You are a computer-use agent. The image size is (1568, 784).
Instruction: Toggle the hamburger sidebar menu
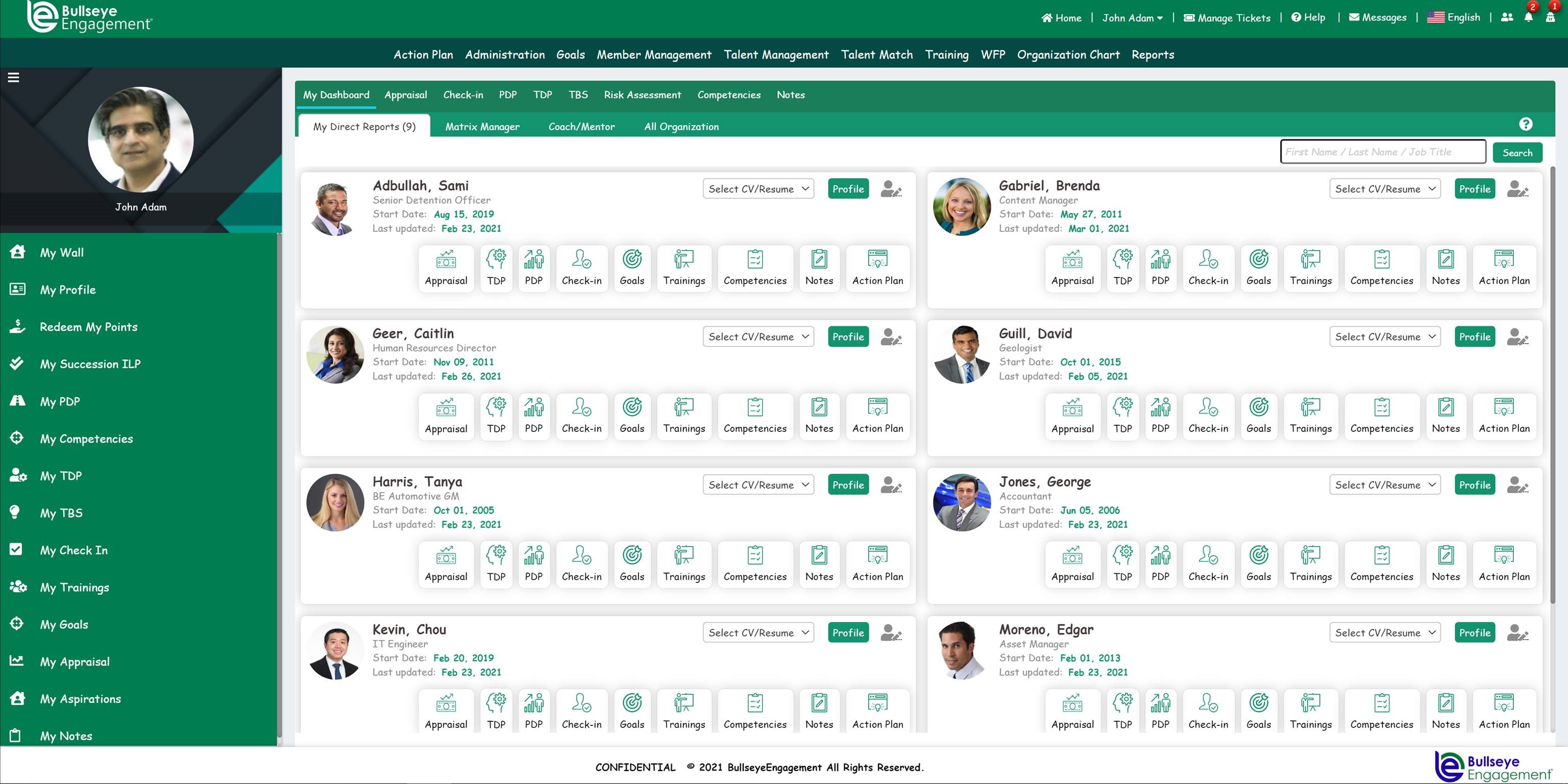(13, 77)
